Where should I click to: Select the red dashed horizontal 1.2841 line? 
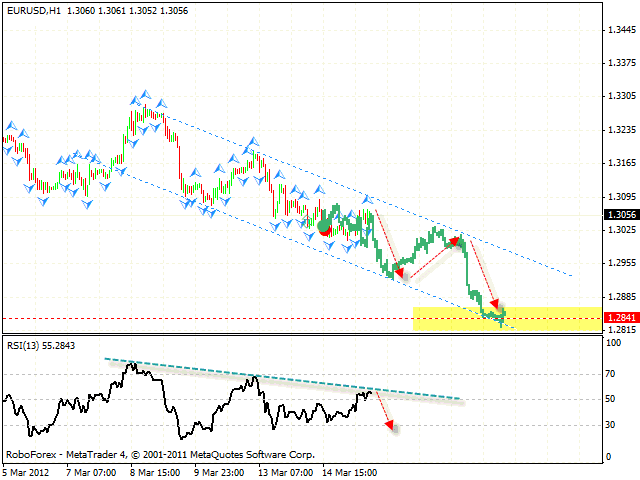(x=200, y=318)
